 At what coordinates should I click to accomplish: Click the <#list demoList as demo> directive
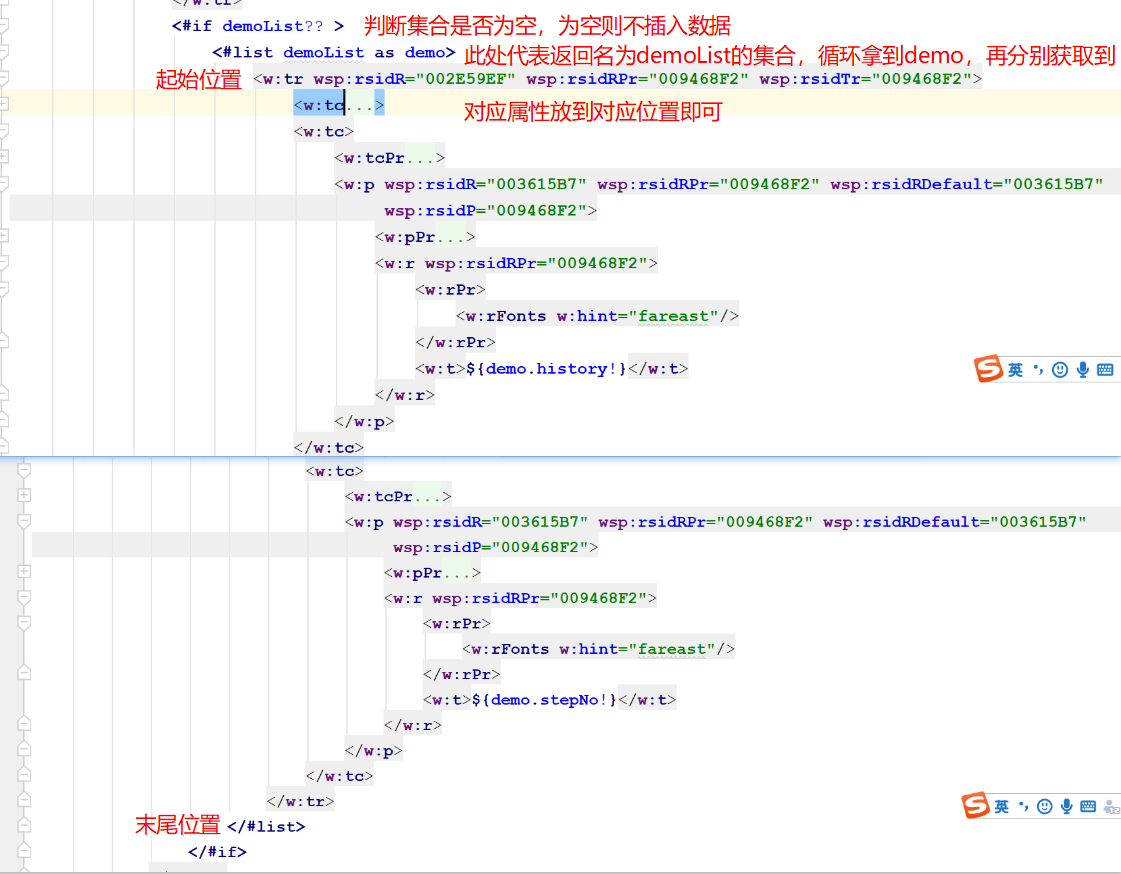click(x=334, y=53)
